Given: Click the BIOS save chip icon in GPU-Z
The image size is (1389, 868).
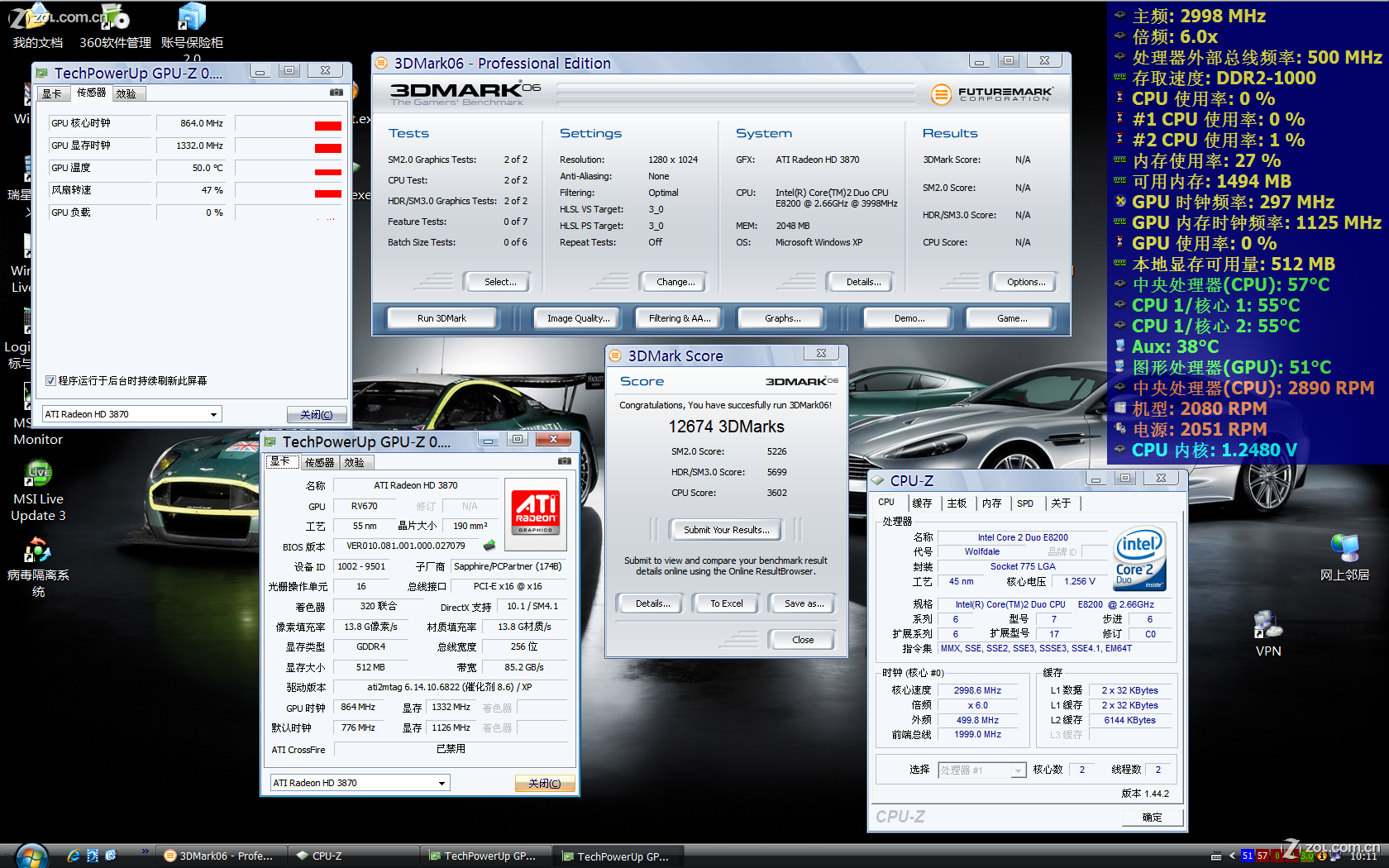Looking at the screenshot, I should pos(489,546).
